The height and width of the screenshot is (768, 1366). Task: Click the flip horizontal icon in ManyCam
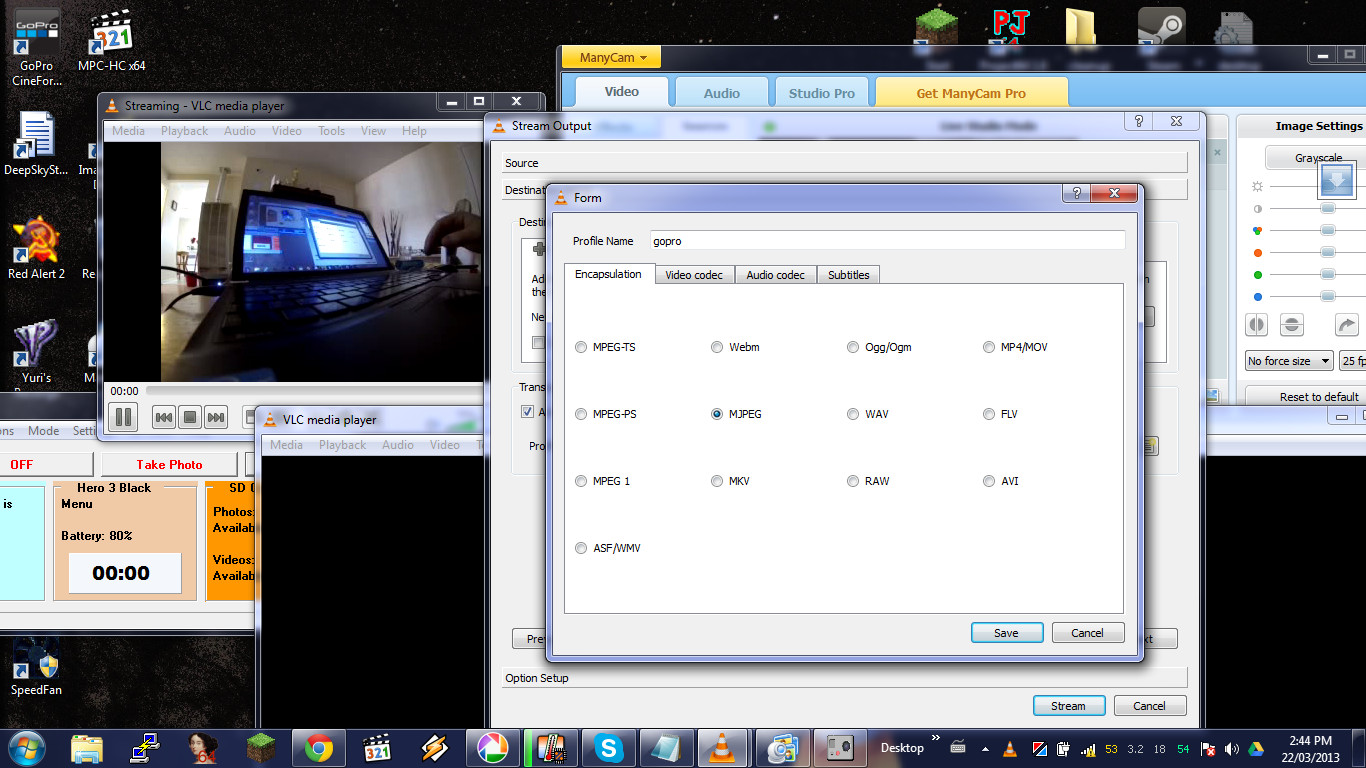pos(1257,325)
